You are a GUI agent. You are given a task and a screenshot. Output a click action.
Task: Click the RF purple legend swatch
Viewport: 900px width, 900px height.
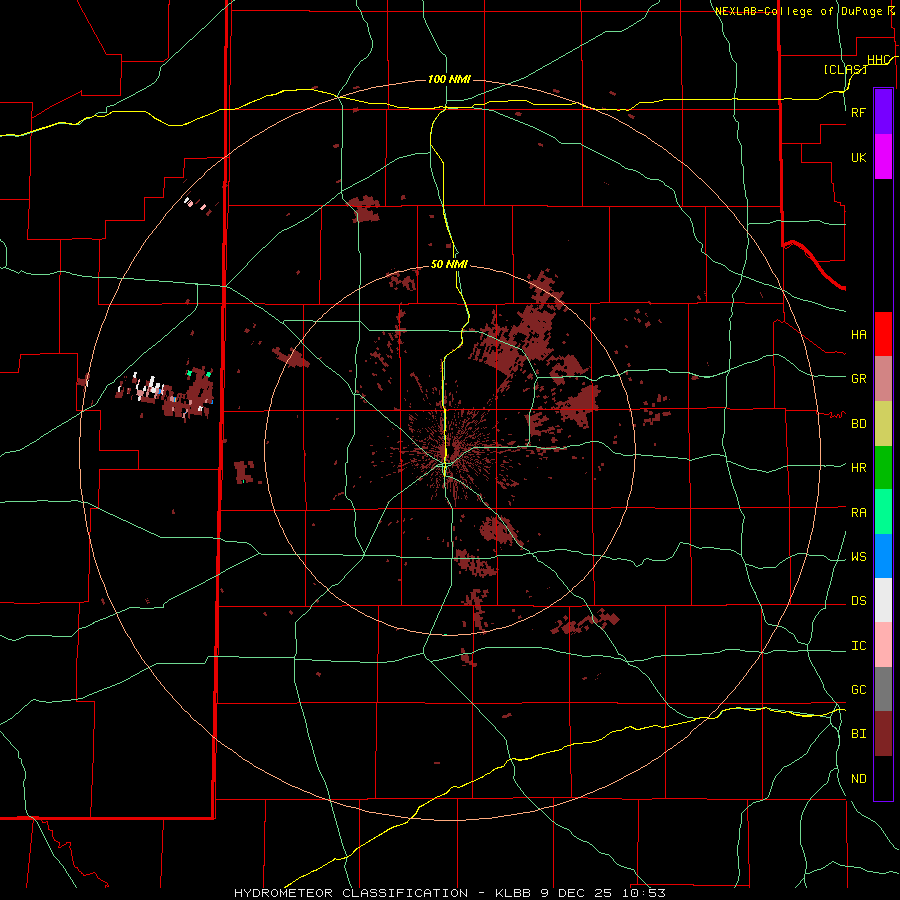[883, 112]
